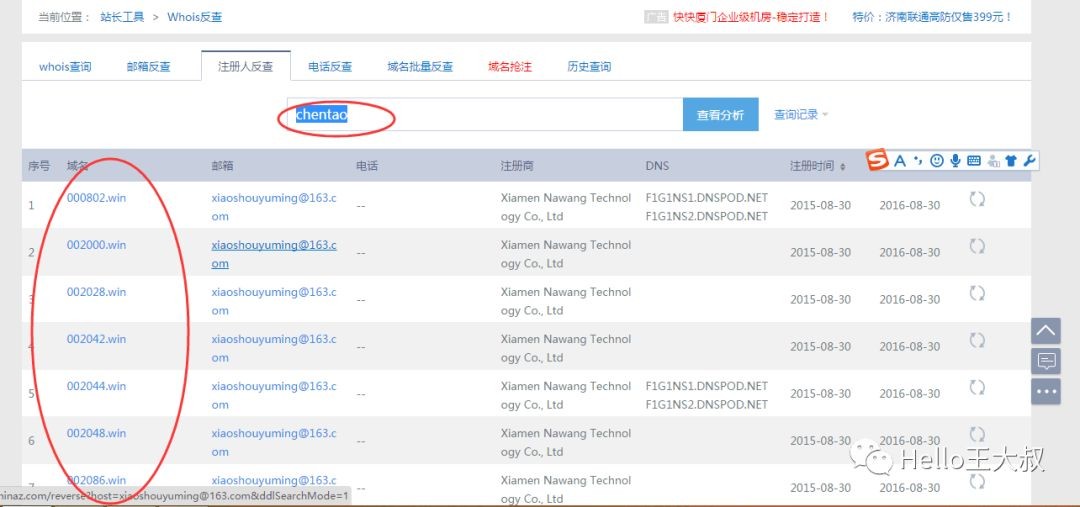The width and height of the screenshot is (1080, 507).
Task: Expand the 查询记录 dropdown
Action: [x=801, y=115]
